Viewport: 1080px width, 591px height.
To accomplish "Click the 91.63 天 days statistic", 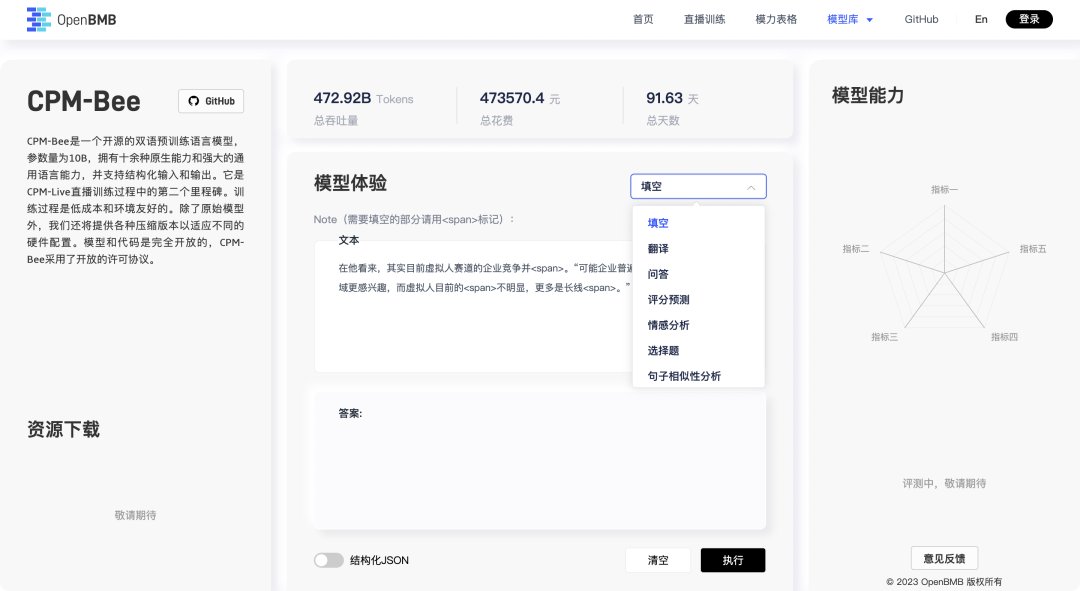I will point(672,98).
